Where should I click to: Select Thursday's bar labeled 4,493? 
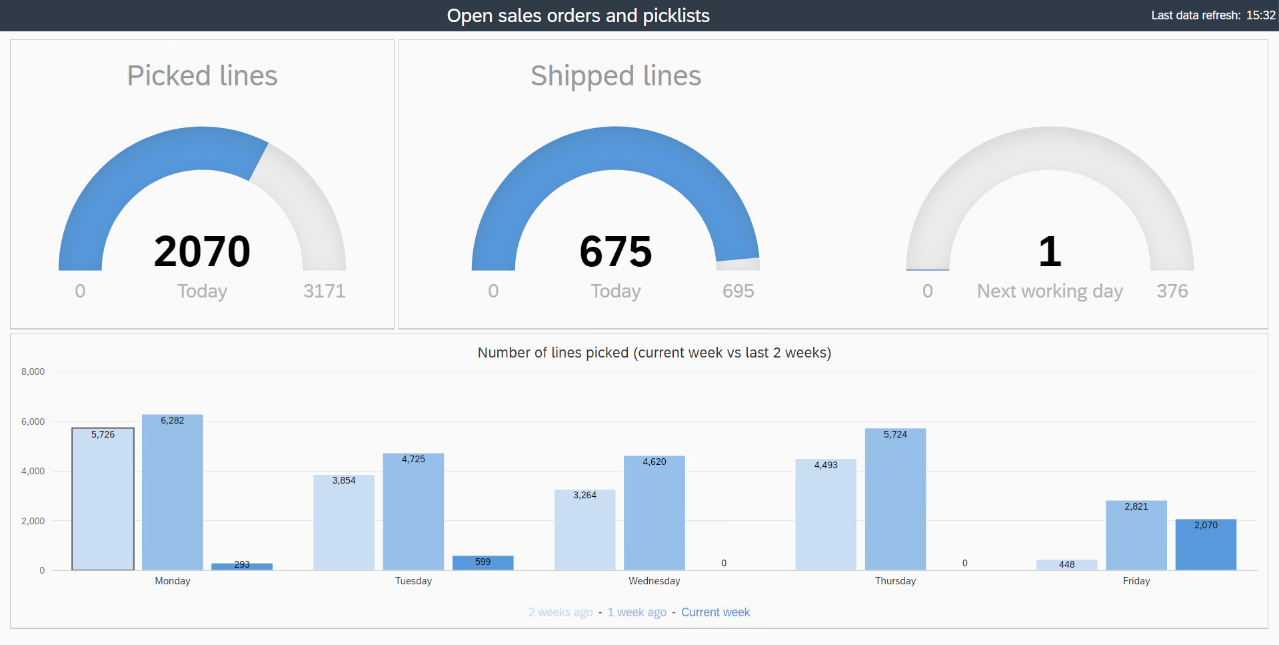point(826,515)
